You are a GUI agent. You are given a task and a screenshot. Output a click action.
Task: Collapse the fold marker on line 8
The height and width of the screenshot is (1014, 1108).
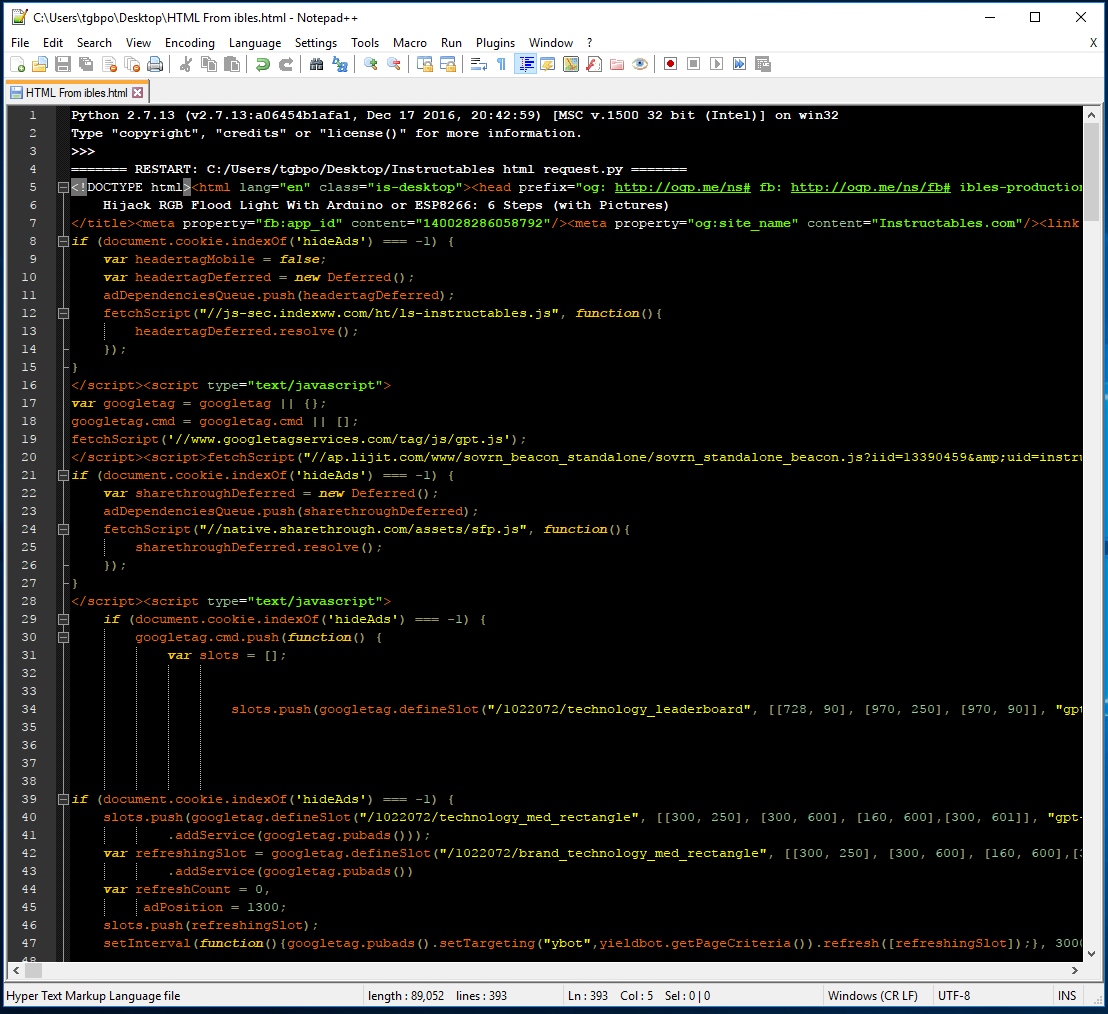pos(63,241)
